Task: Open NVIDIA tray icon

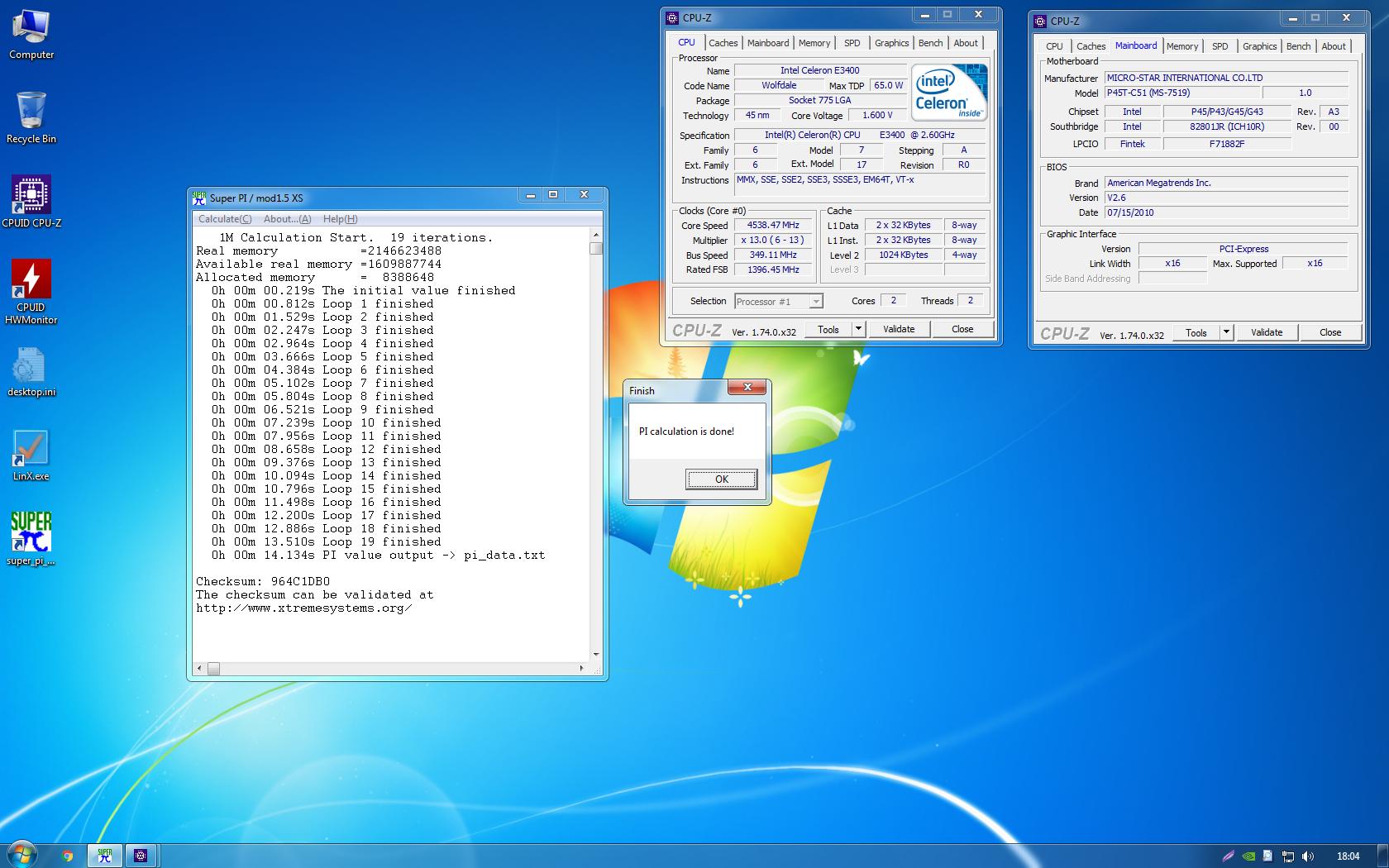Action: (x=1248, y=856)
